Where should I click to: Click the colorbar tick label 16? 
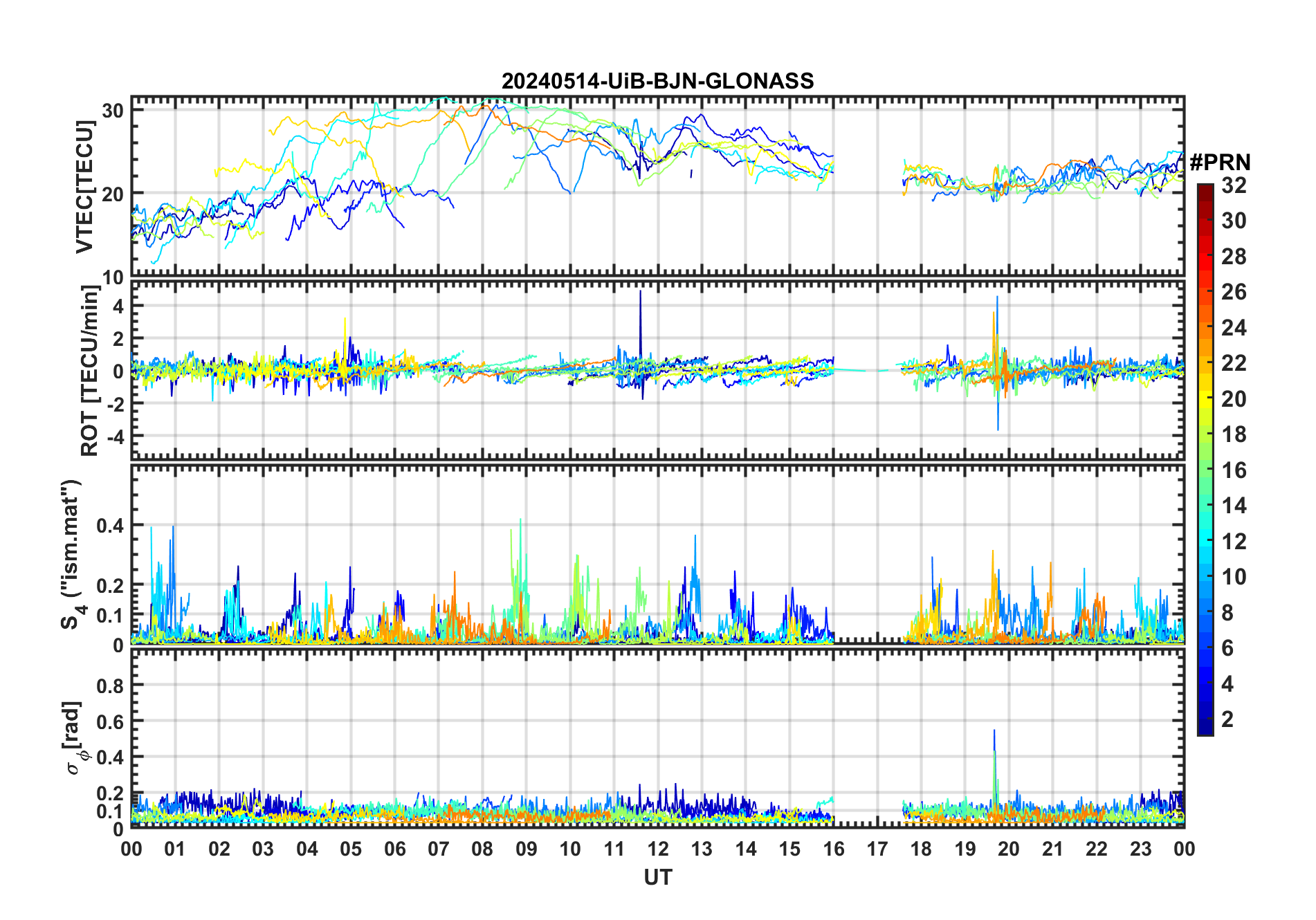[1234, 470]
